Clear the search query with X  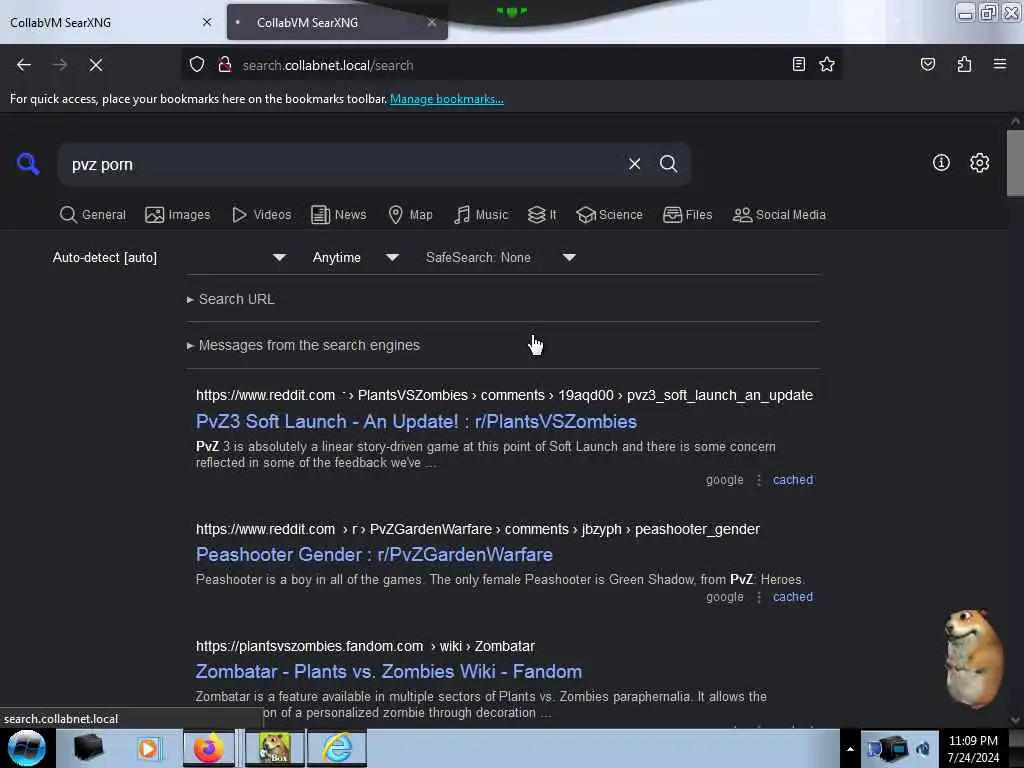pyautogui.click(x=634, y=164)
